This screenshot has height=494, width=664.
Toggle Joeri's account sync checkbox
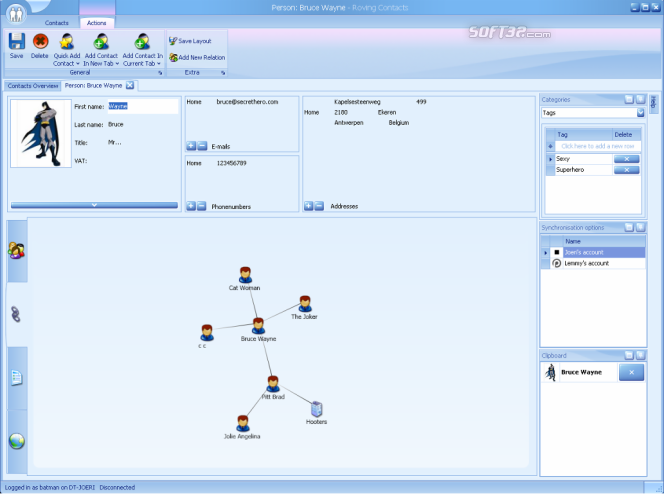pos(557,252)
